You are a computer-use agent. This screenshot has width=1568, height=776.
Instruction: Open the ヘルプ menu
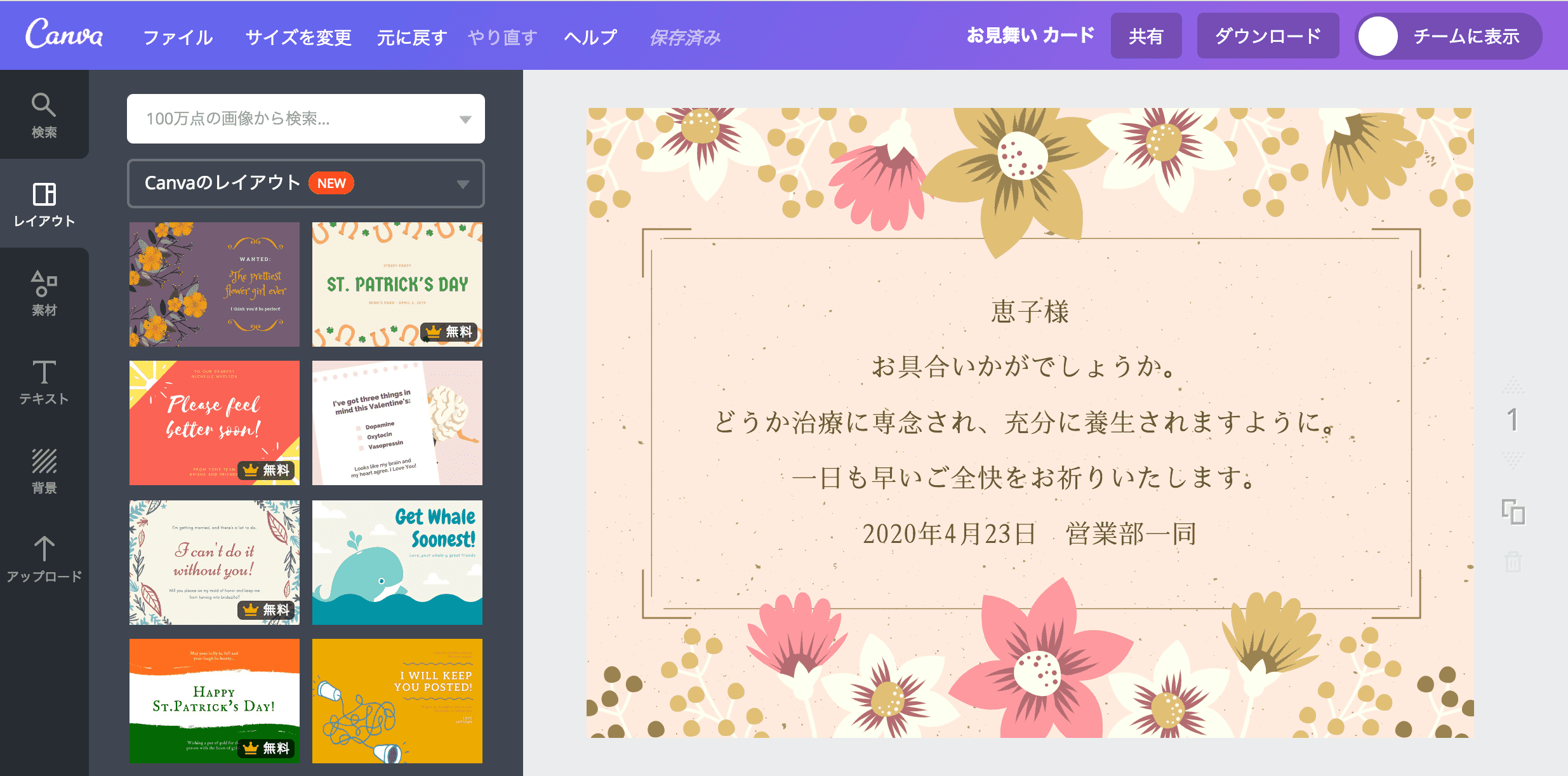click(589, 37)
